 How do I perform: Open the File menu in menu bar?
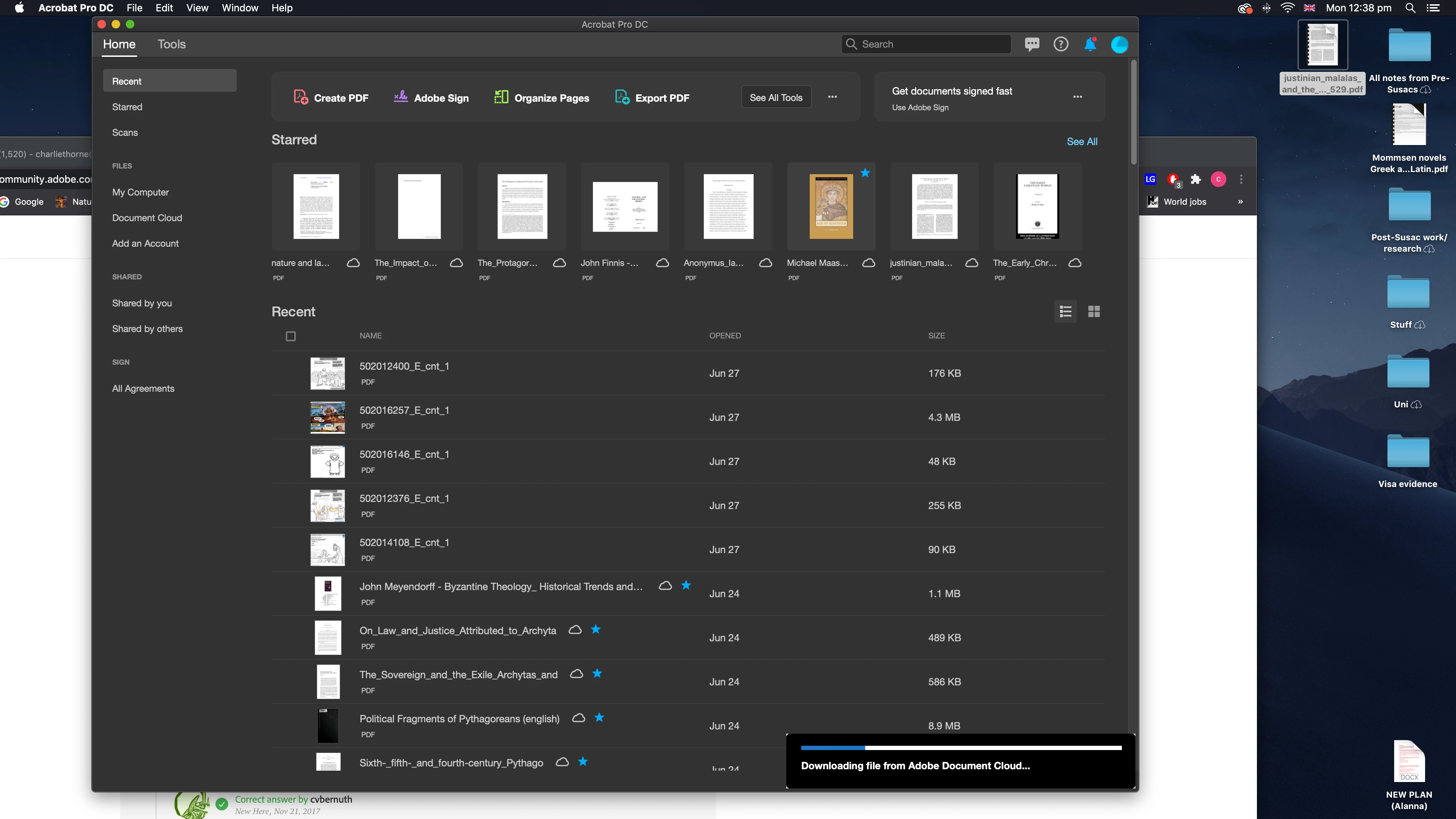tap(134, 8)
